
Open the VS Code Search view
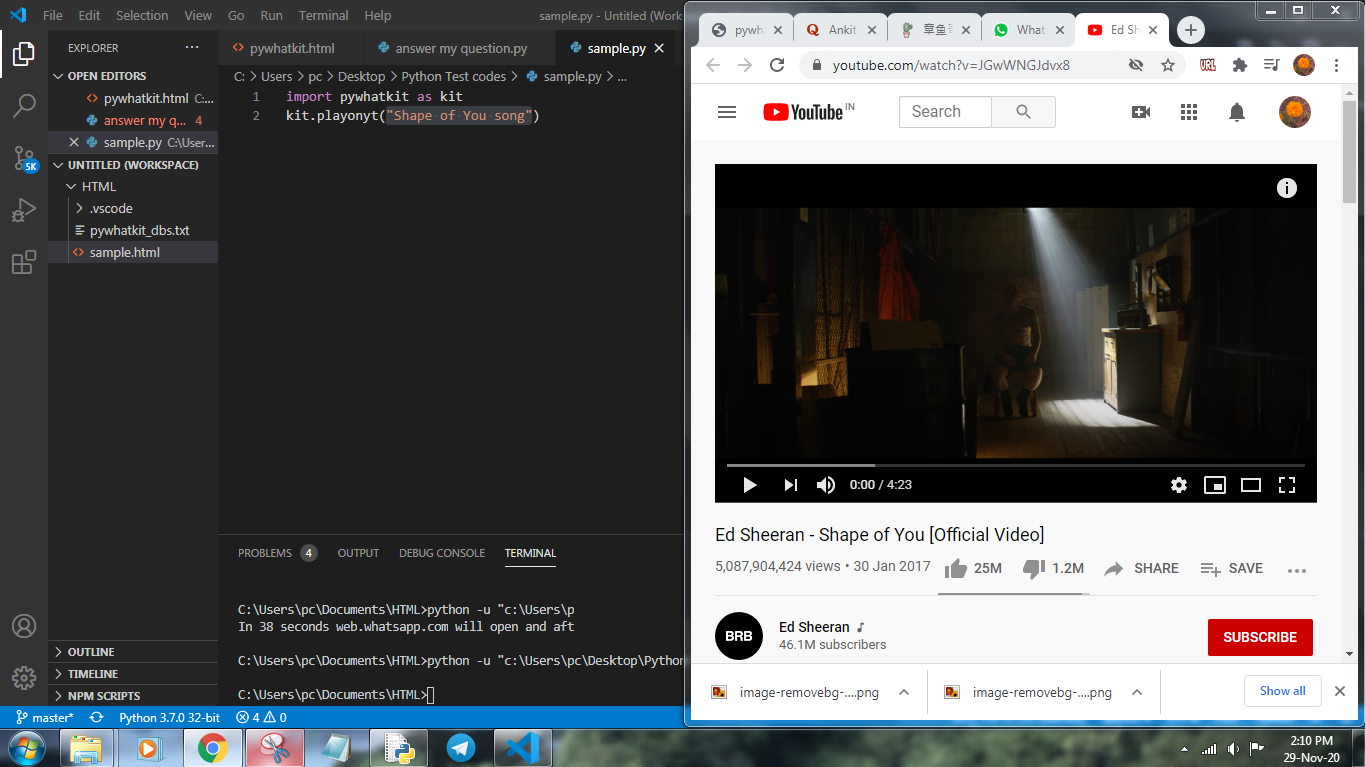[24, 105]
